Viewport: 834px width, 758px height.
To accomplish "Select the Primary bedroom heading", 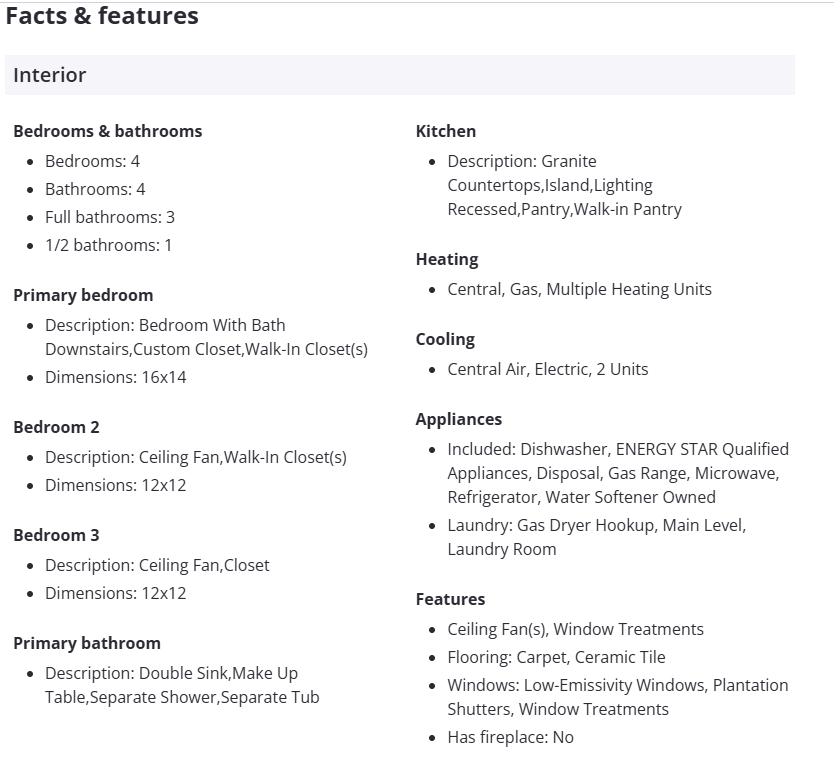I will [83, 295].
